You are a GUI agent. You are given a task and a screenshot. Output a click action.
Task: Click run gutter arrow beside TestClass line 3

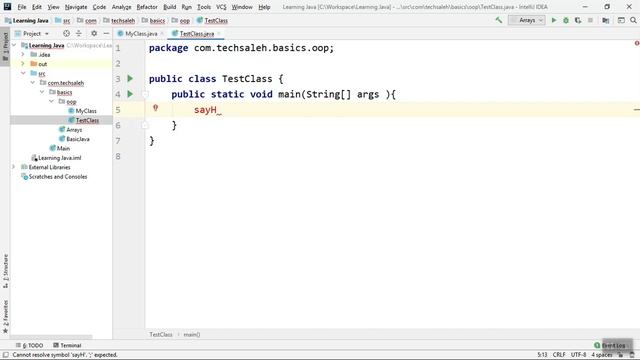click(x=130, y=78)
